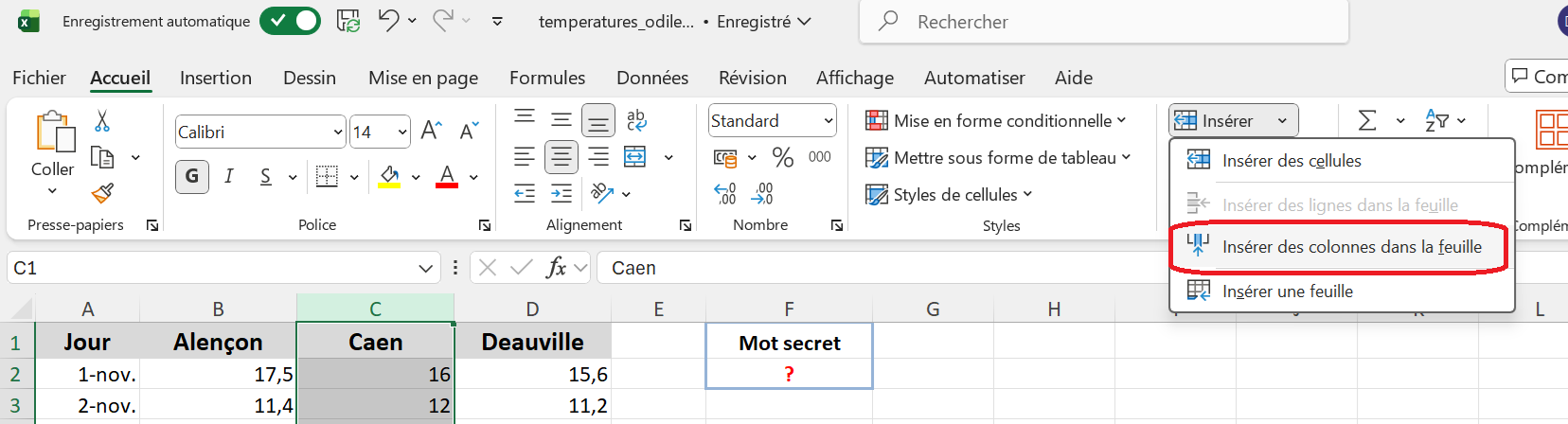
Task: Open Mise en forme conditionnelle dropdown
Action: 995,121
